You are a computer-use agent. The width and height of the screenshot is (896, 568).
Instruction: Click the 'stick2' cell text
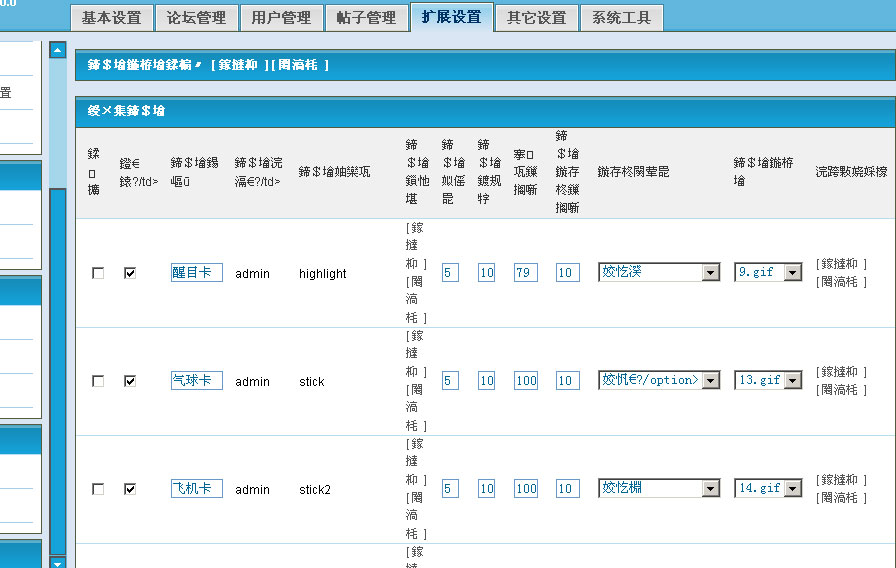tap(315, 490)
